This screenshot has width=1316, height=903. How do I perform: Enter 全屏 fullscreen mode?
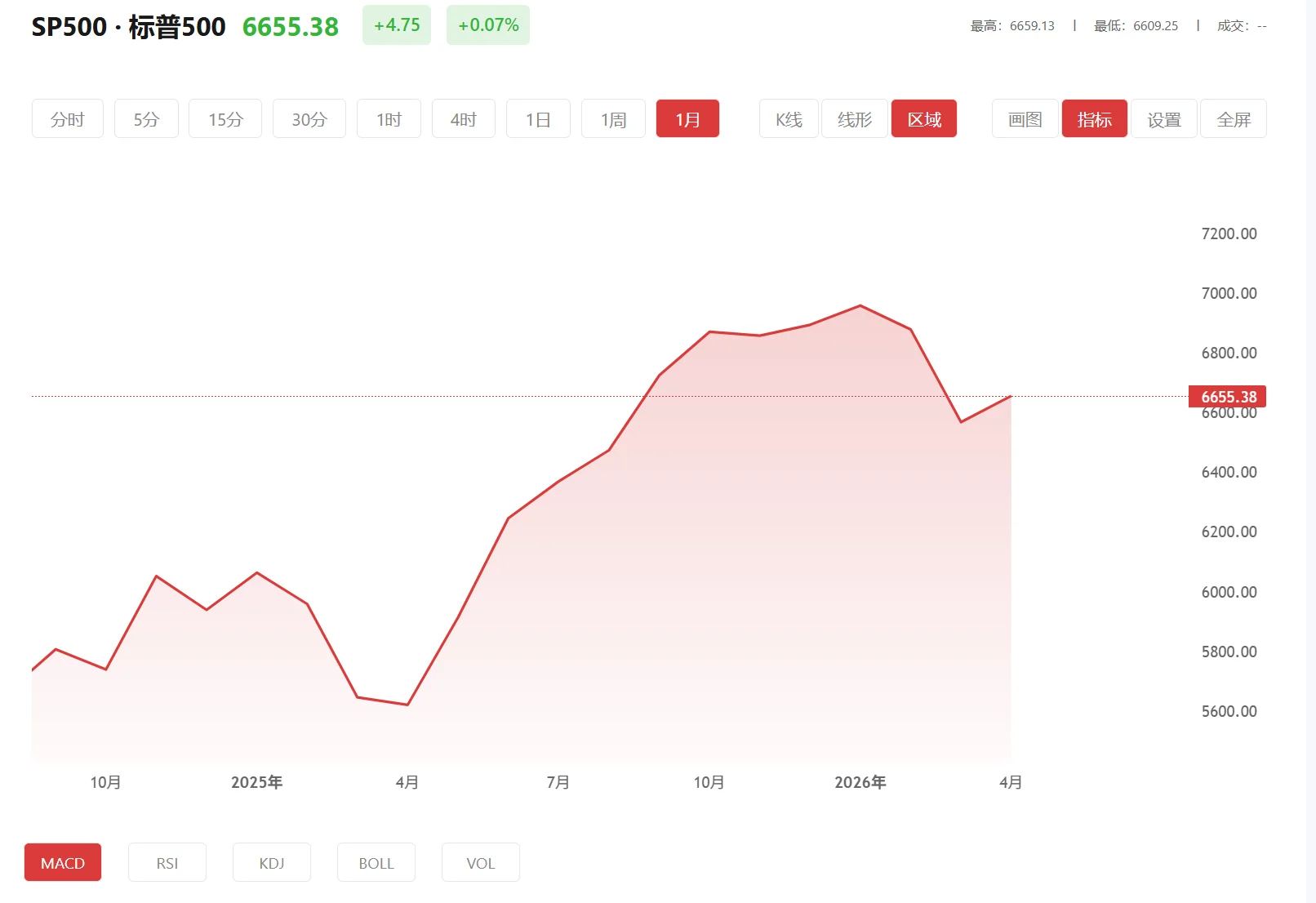1233,118
